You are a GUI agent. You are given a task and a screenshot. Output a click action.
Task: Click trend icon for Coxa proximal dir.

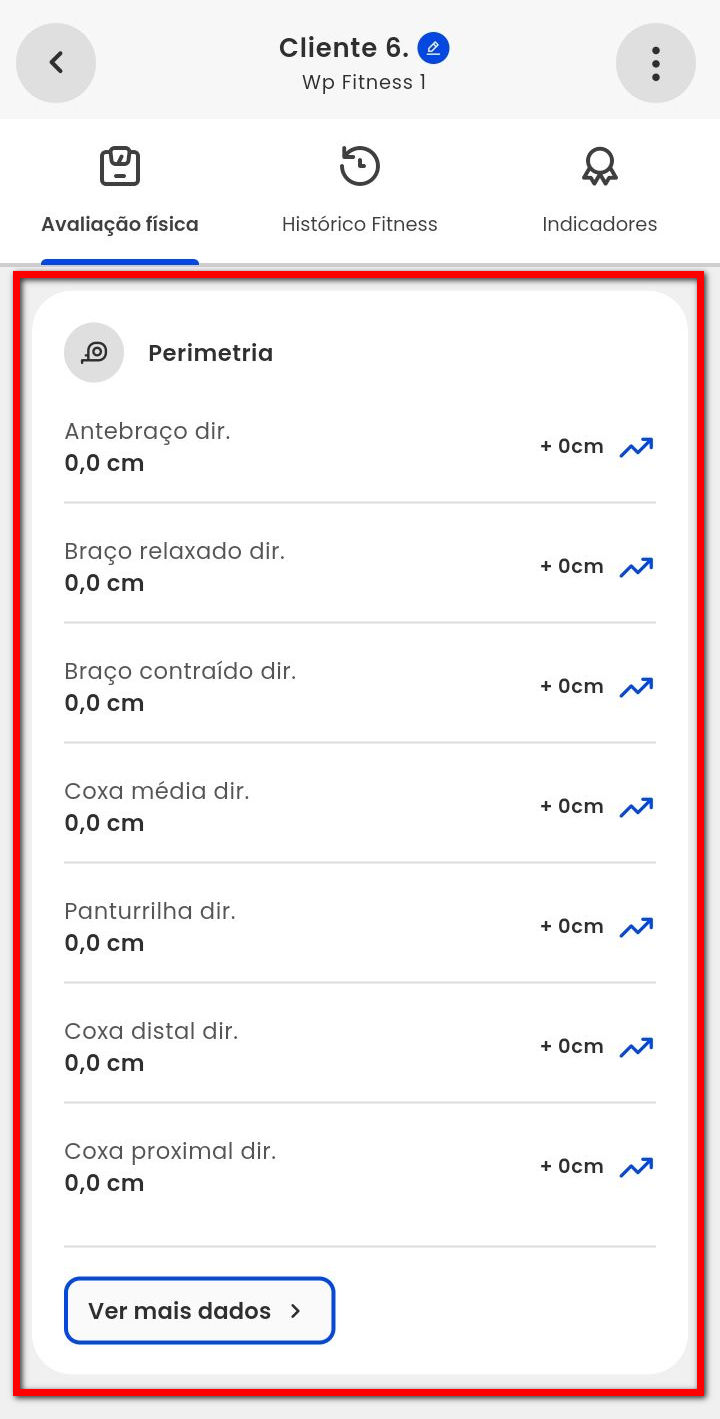636,1167
